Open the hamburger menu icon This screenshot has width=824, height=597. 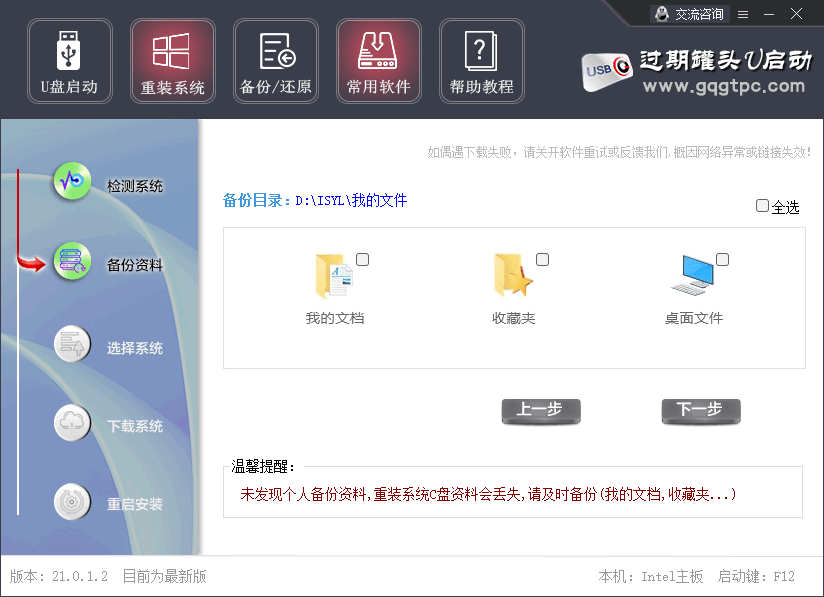coord(743,15)
